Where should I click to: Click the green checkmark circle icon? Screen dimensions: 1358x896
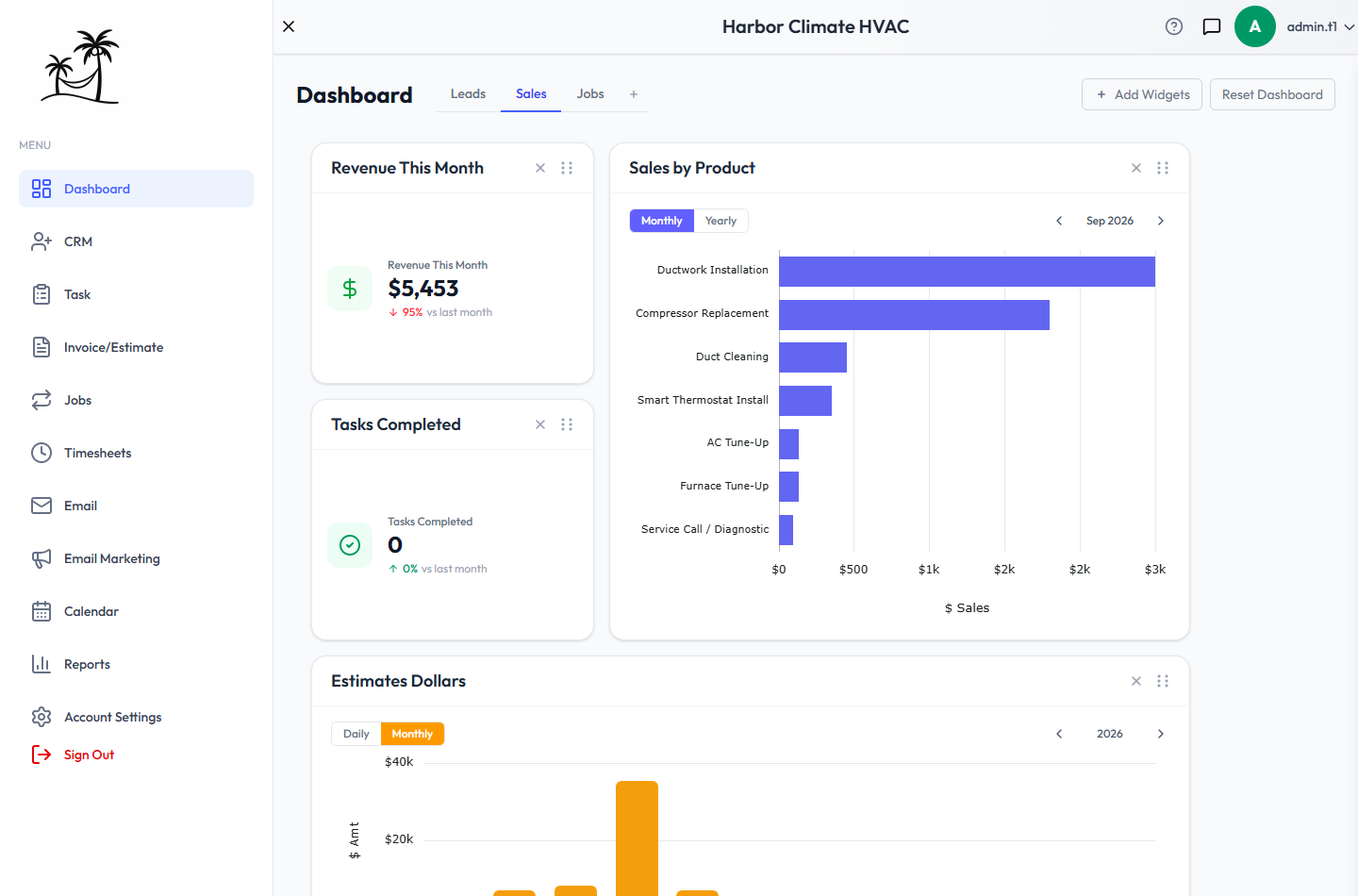[350, 545]
